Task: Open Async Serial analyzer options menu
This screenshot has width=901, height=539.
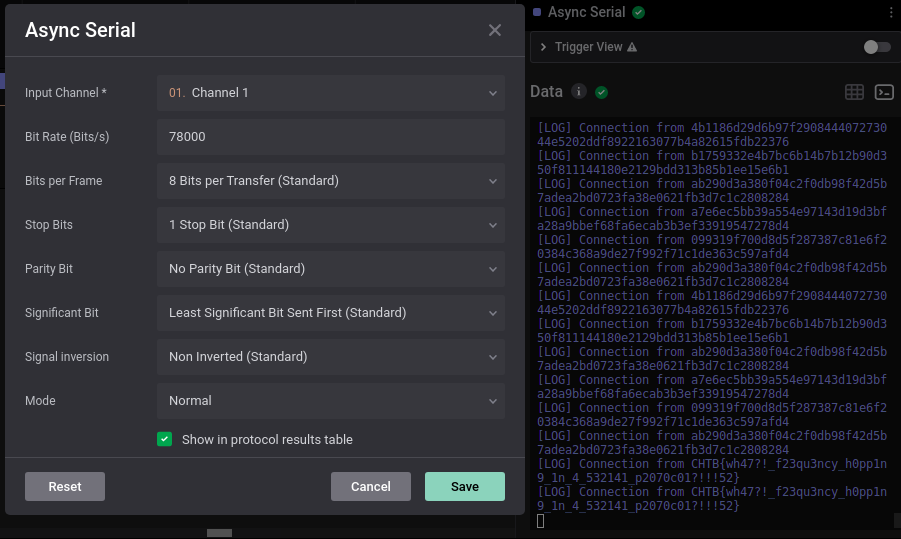Action: 891,12
